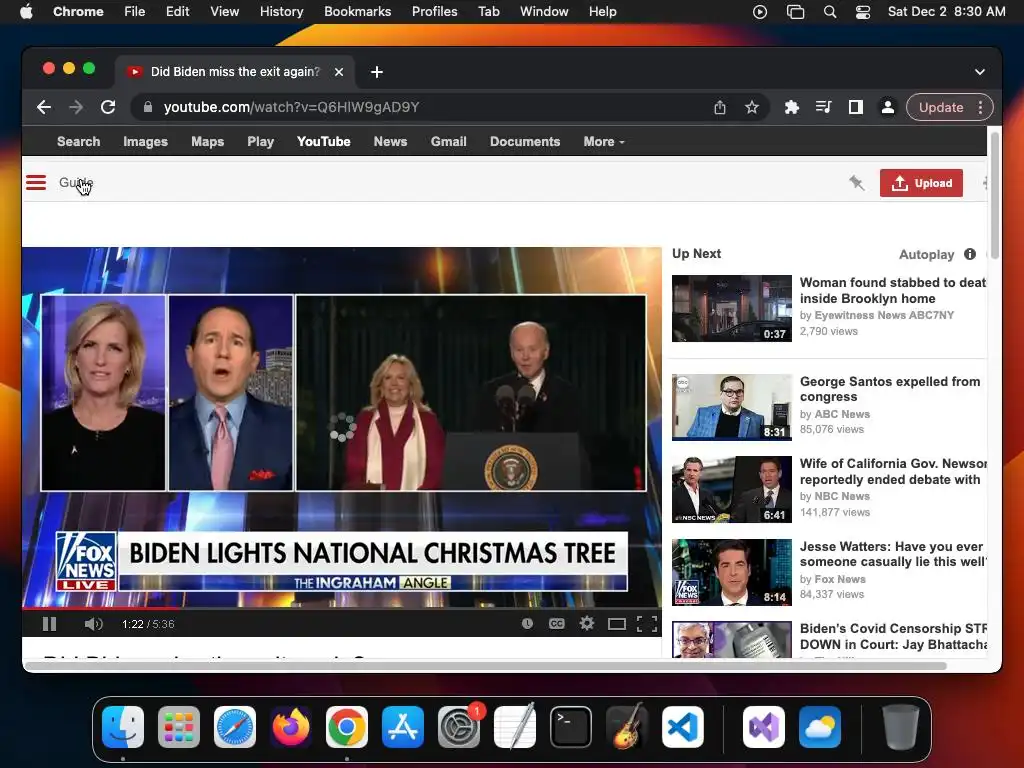The image size is (1024, 768).
Task: Open Spotlight search in menu bar
Action: point(829,12)
